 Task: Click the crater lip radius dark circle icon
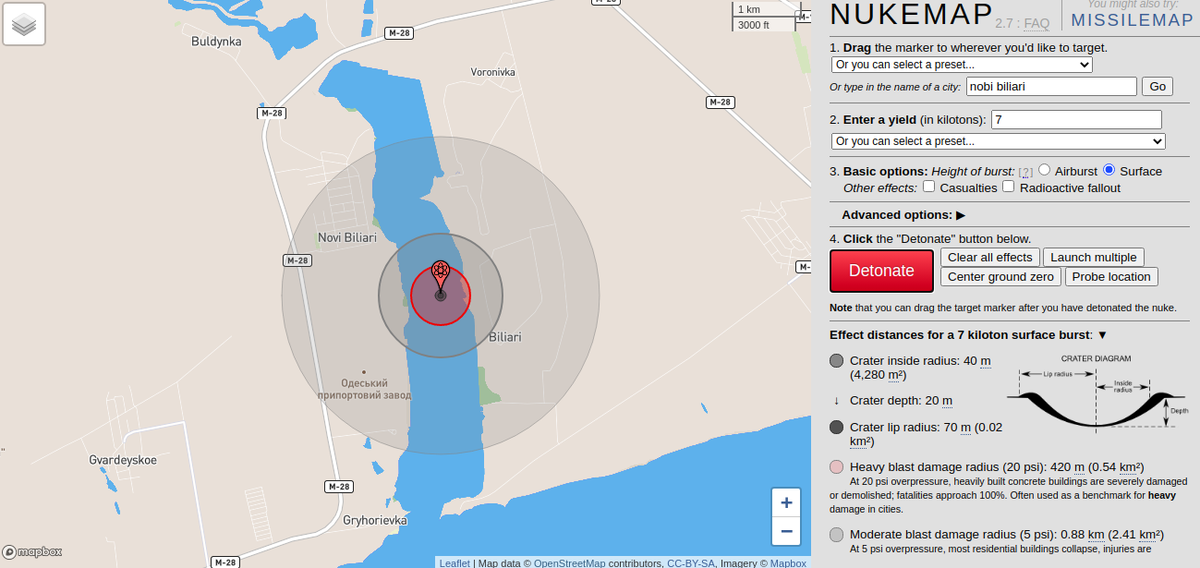pos(837,427)
